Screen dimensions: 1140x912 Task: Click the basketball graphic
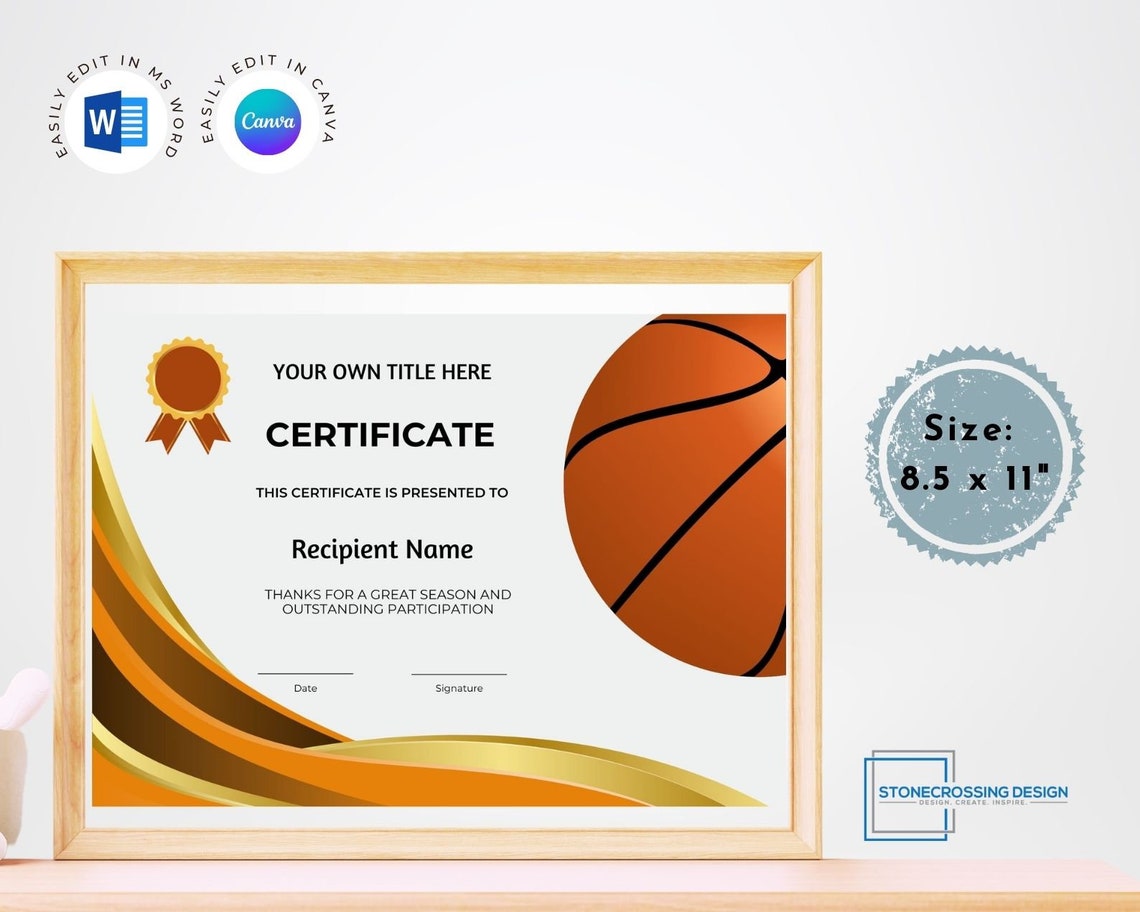[680, 490]
